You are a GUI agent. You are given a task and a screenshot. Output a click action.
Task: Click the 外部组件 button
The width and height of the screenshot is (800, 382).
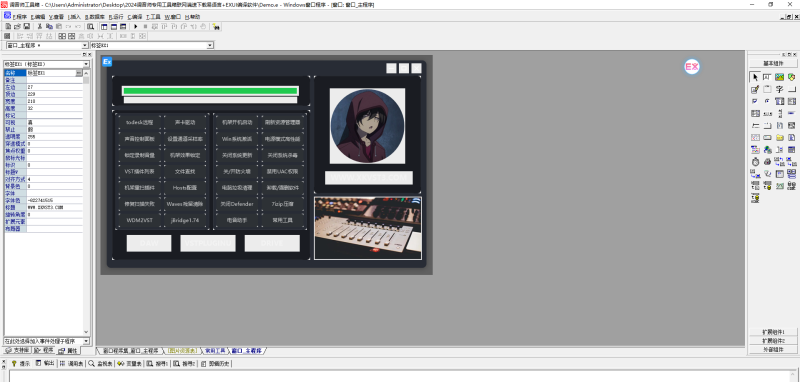(x=772, y=349)
